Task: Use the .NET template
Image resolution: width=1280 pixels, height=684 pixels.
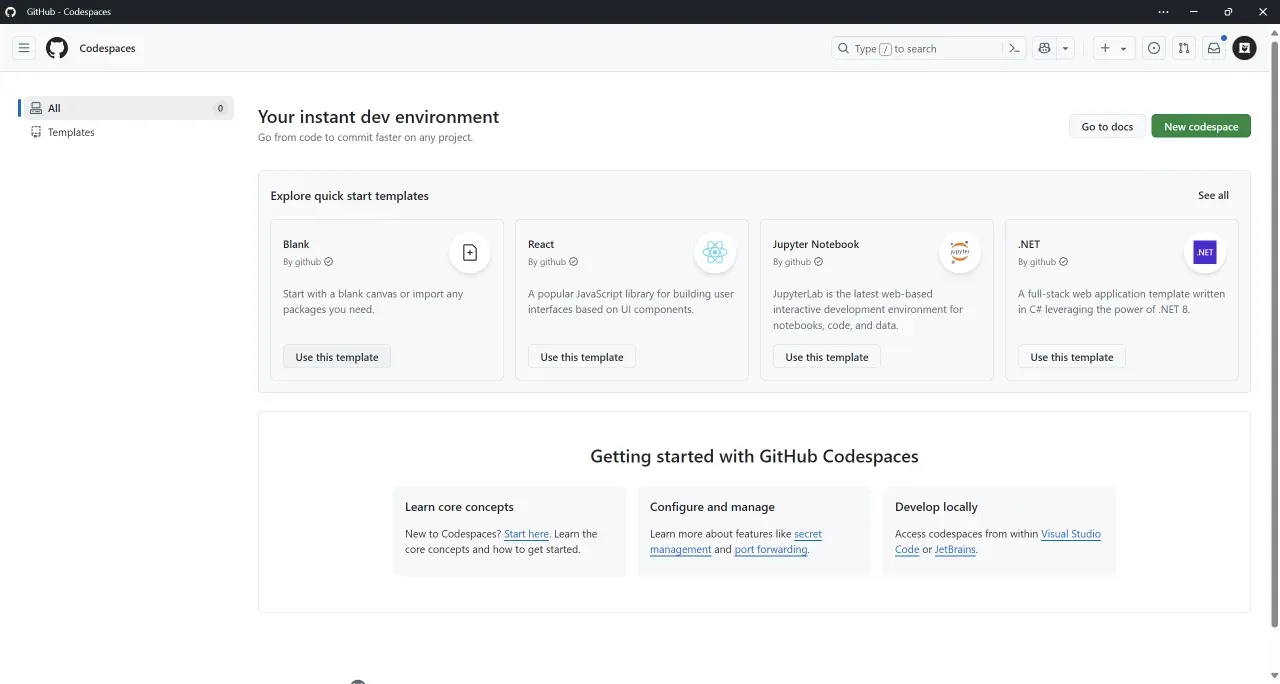Action: pyautogui.click(x=1072, y=357)
